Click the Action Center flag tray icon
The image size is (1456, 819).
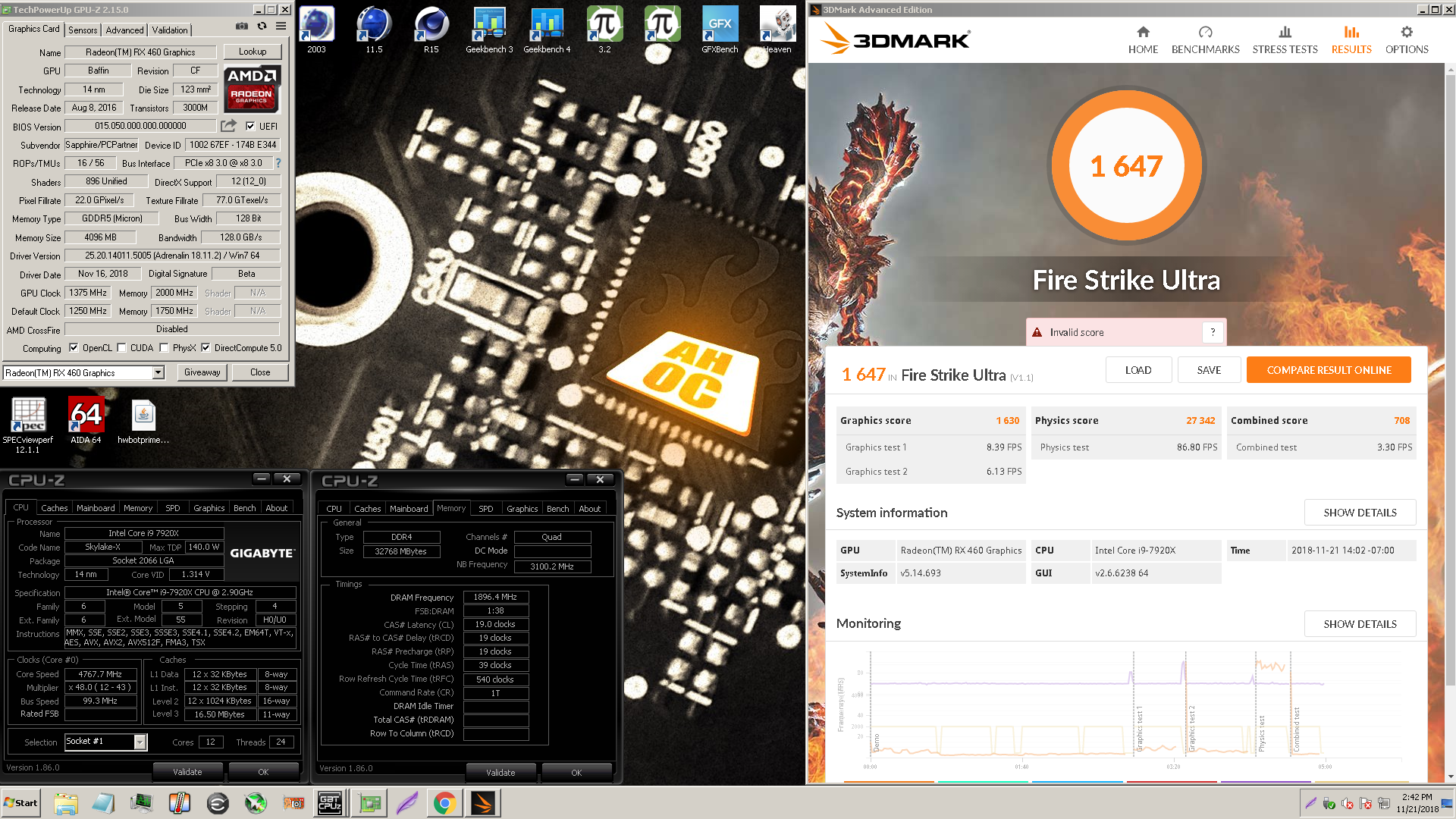coord(1366,803)
